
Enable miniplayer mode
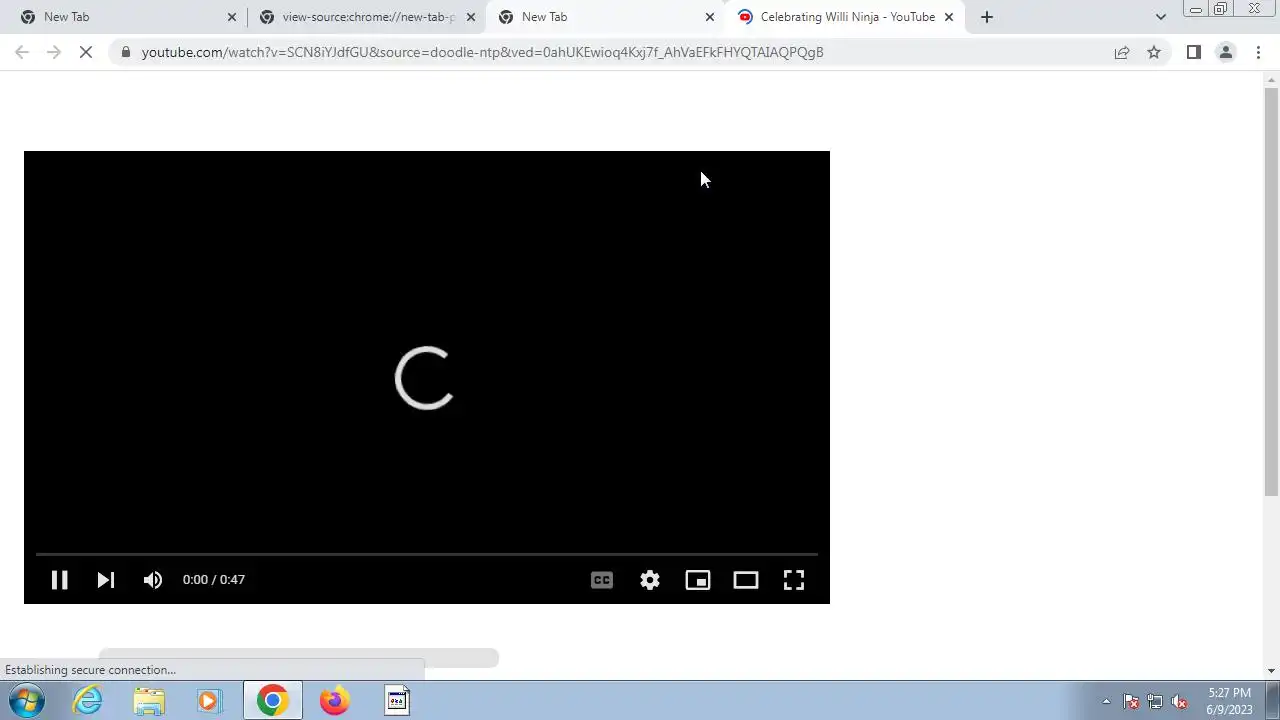coord(698,580)
